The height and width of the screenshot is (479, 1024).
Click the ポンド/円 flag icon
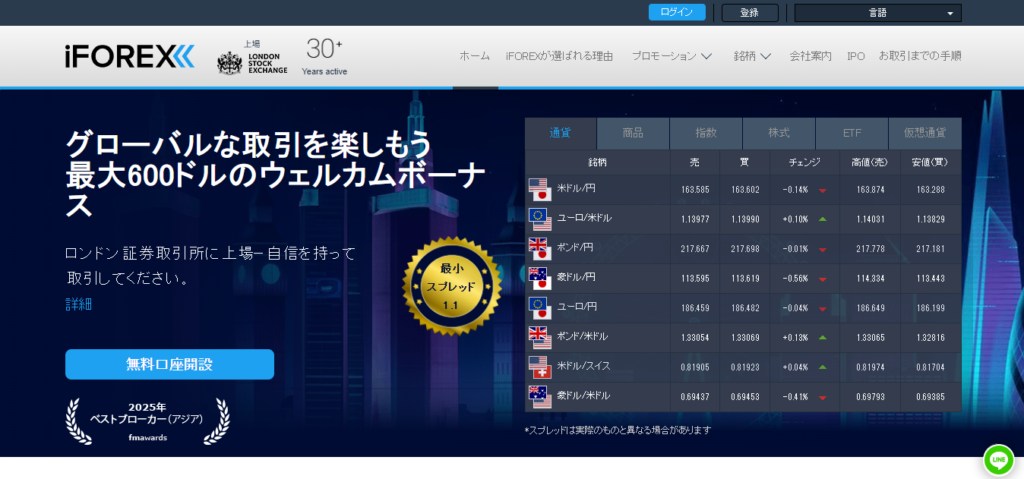coord(540,249)
